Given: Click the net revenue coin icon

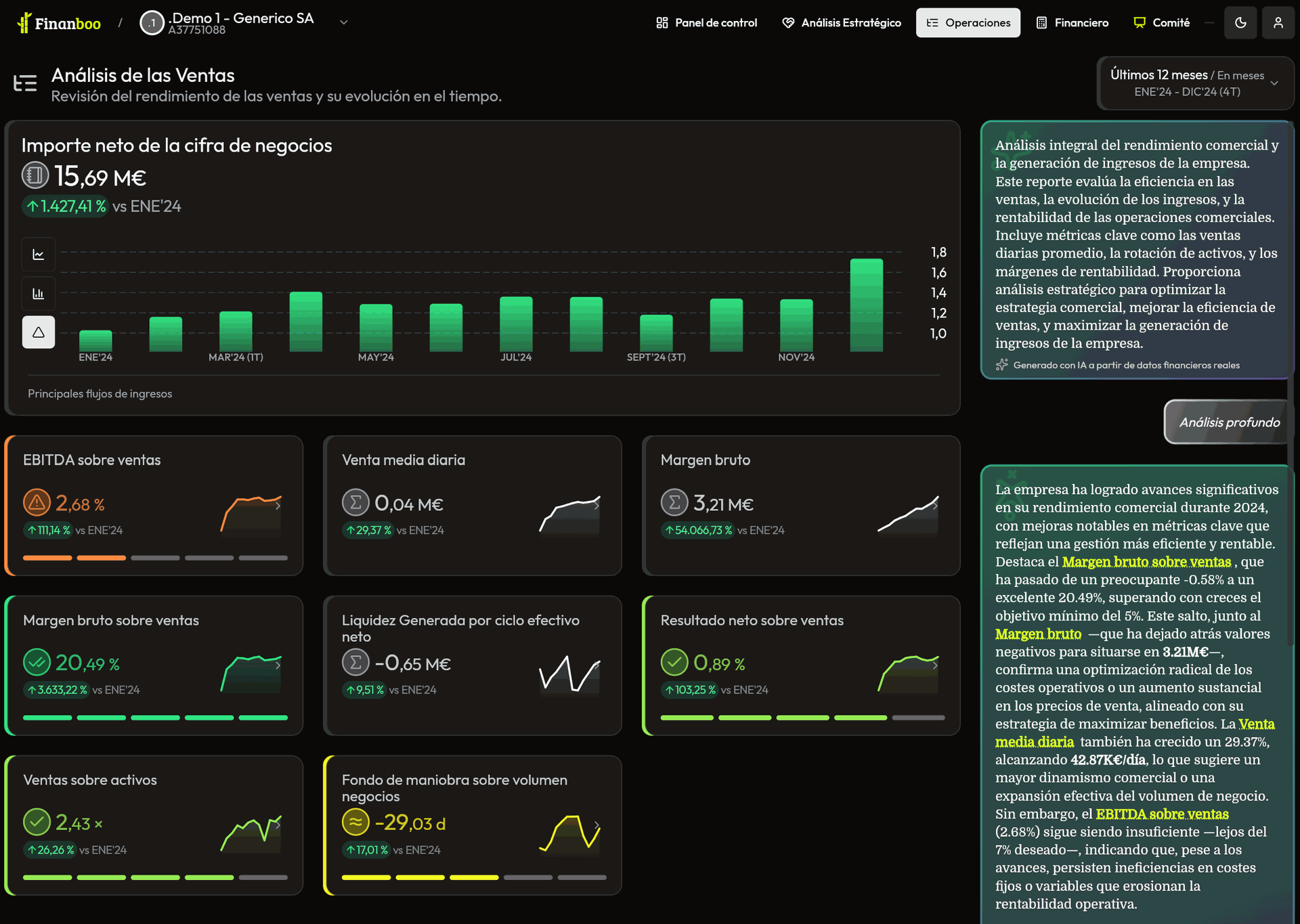Looking at the screenshot, I should (35, 176).
